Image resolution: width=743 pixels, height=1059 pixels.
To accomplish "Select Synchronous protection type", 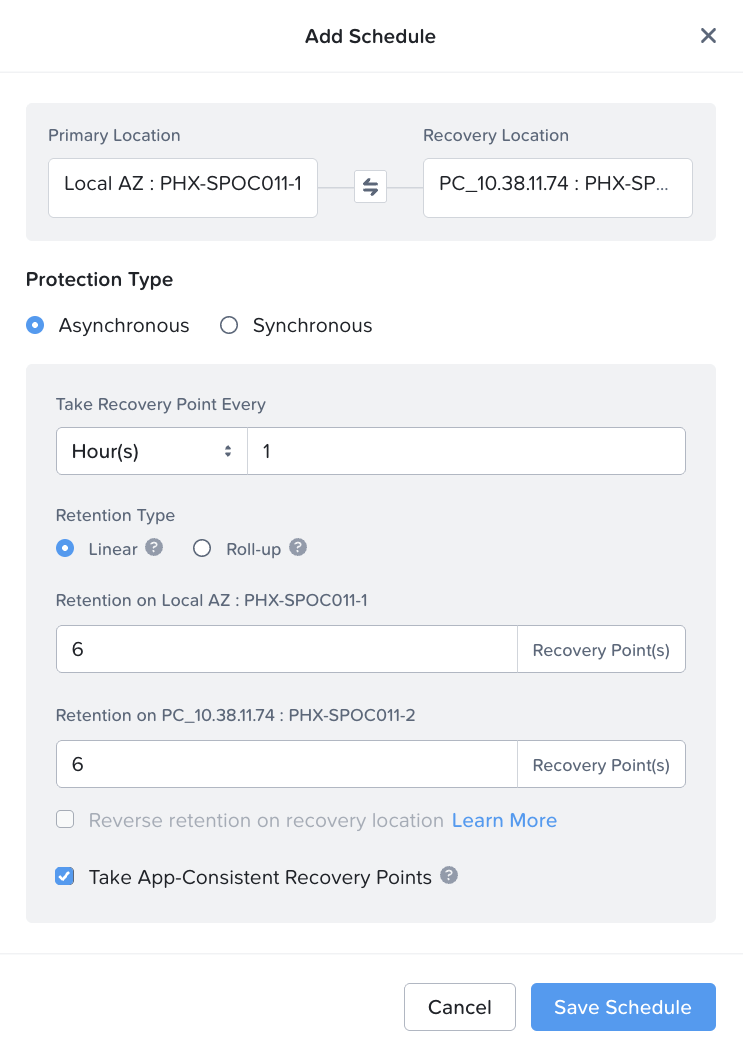I will [x=229, y=325].
